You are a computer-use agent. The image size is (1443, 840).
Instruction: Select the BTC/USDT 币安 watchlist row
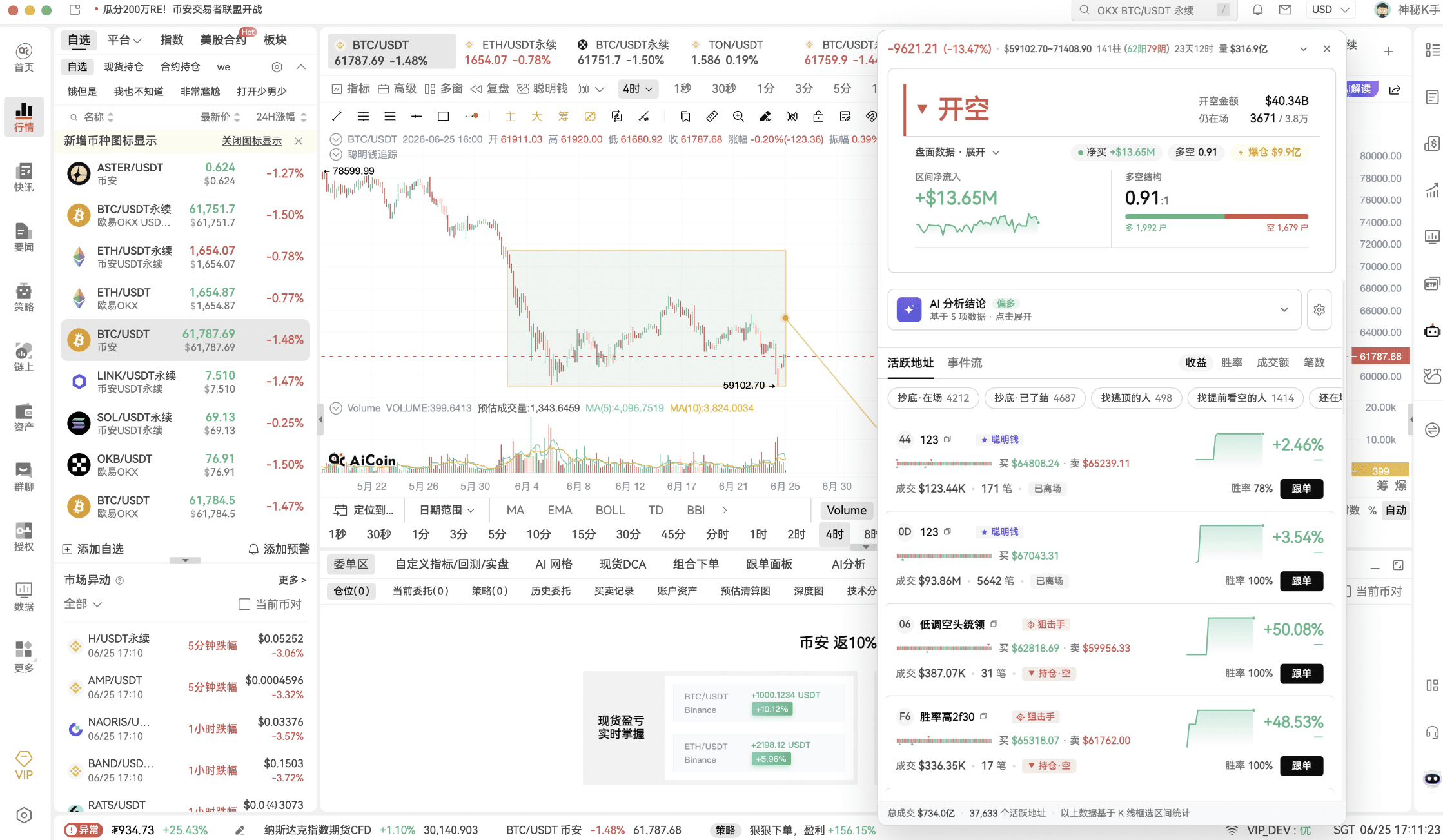185,340
